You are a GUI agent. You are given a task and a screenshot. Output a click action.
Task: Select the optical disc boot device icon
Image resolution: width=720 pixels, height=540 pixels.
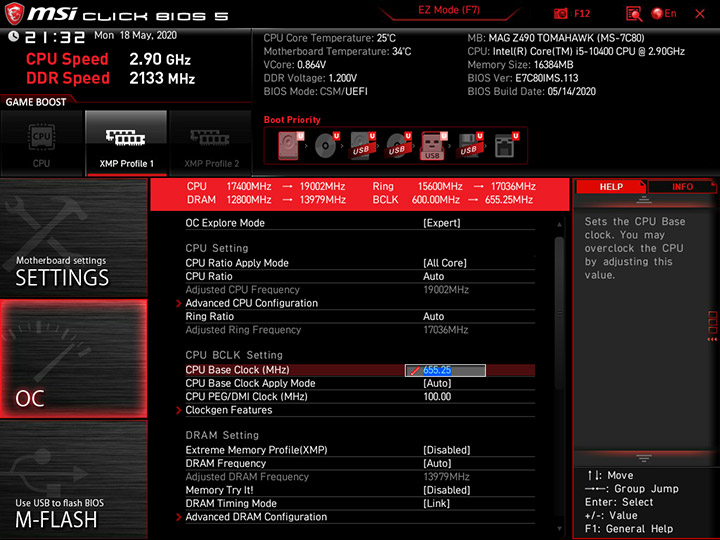(x=326, y=146)
